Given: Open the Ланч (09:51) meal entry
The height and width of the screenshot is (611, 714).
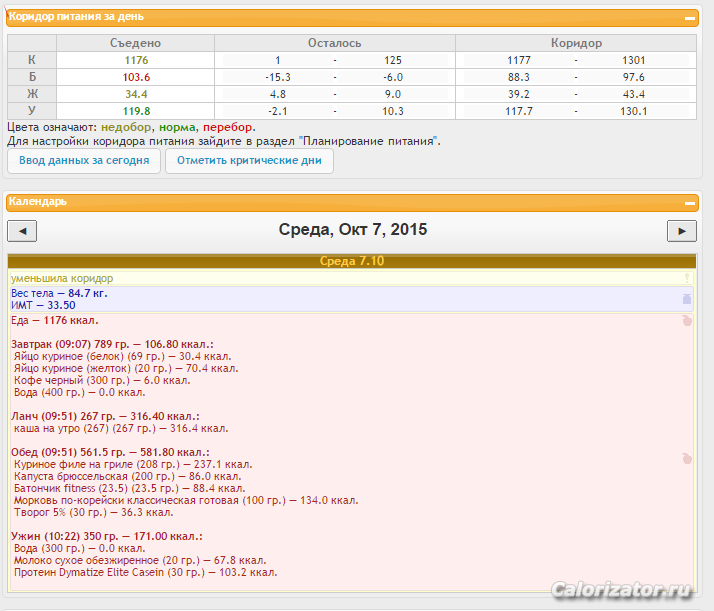Looking at the screenshot, I should pos(105,416).
